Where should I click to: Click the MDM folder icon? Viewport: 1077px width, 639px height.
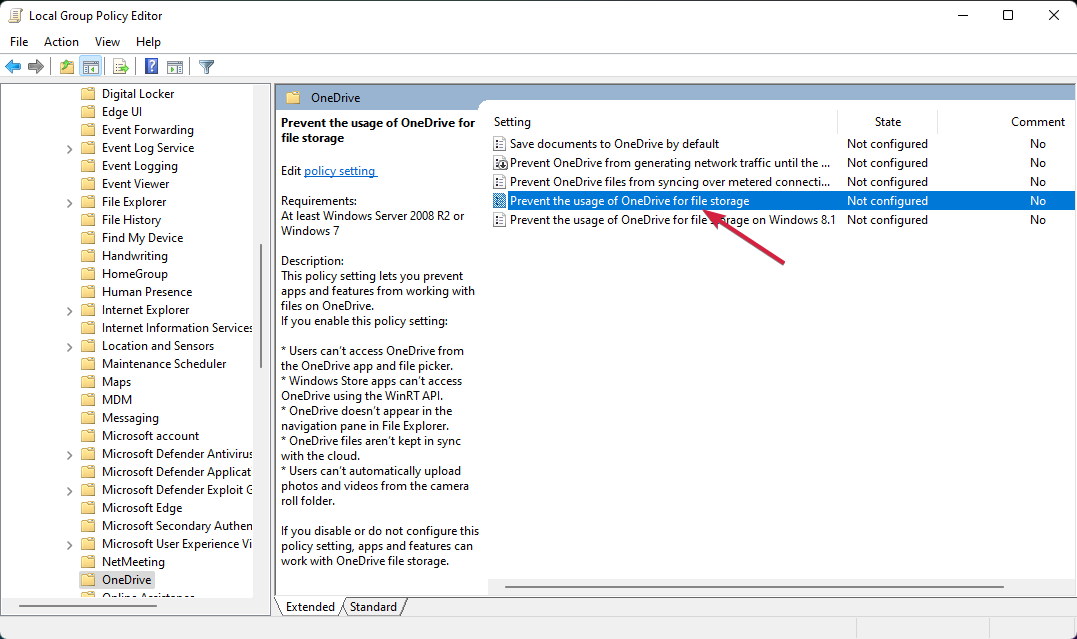point(88,399)
